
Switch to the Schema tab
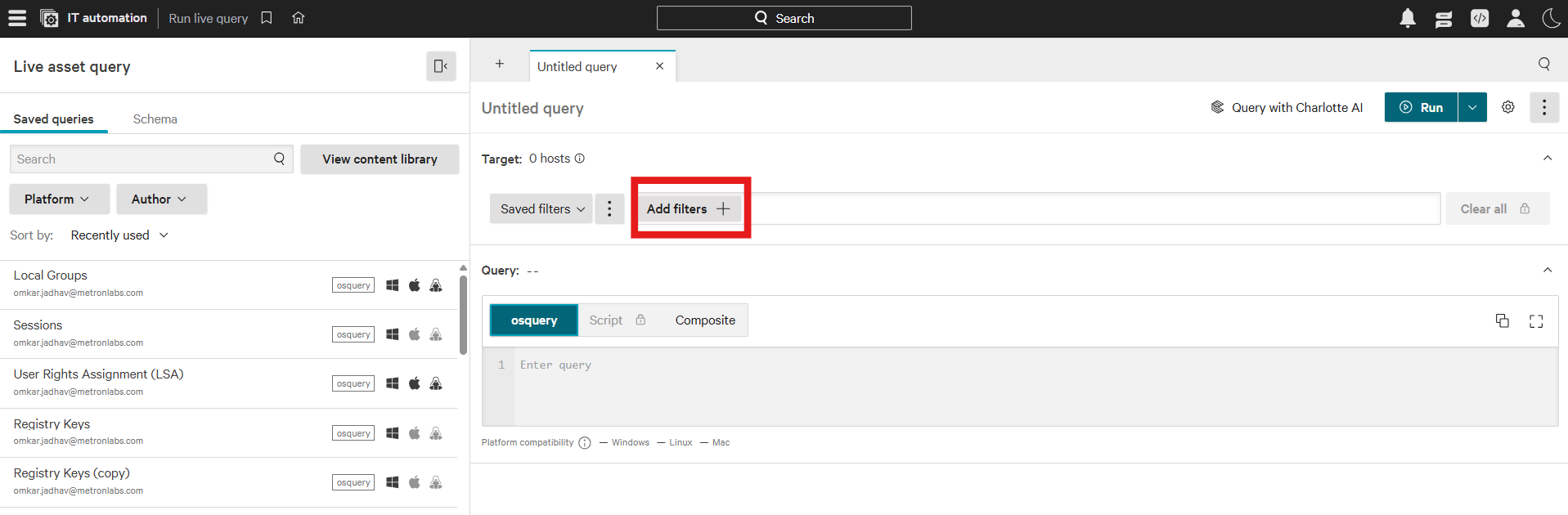[155, 119]
